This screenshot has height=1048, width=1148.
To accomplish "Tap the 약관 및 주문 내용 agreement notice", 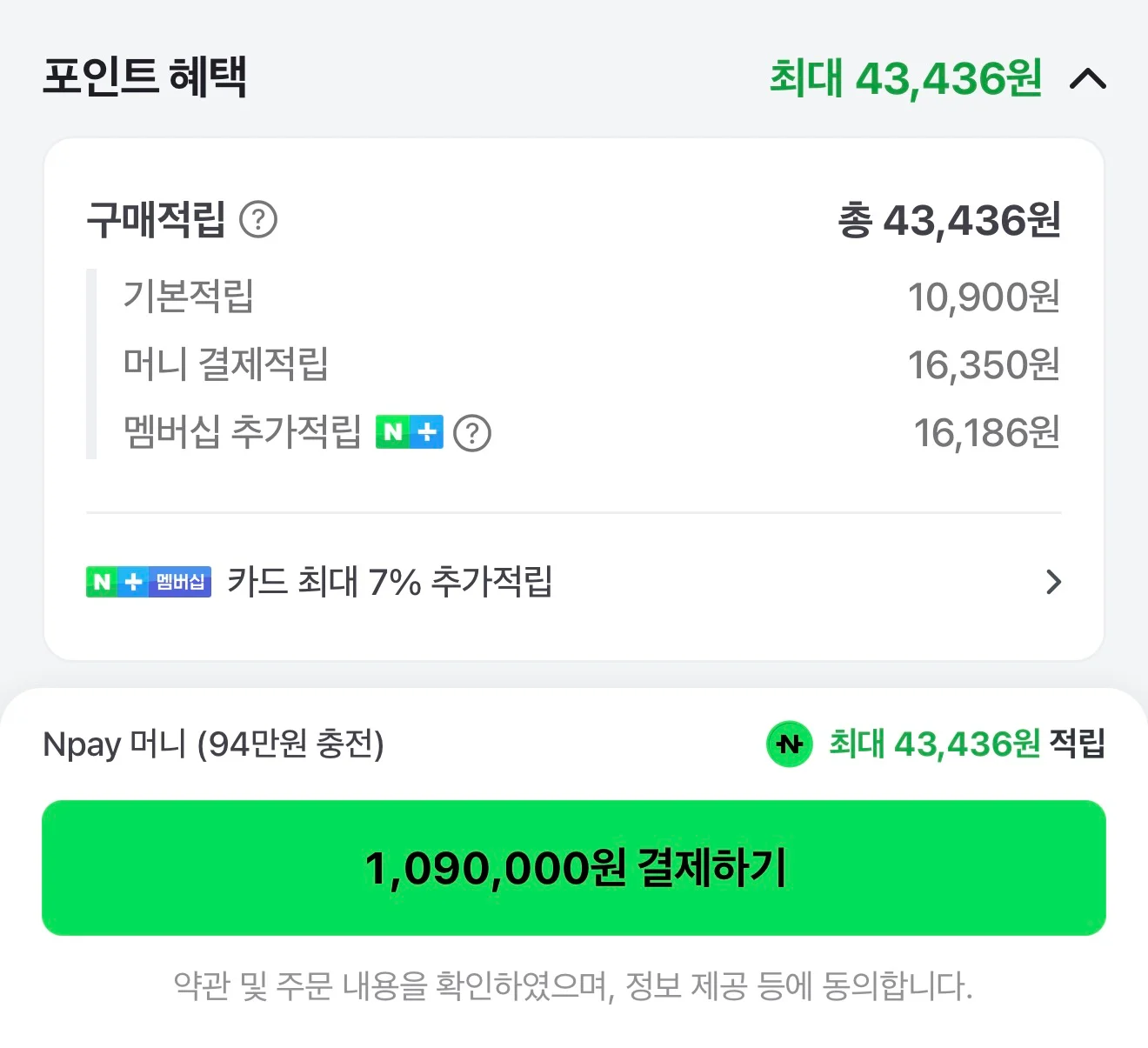I will click(x=573, y=986).
